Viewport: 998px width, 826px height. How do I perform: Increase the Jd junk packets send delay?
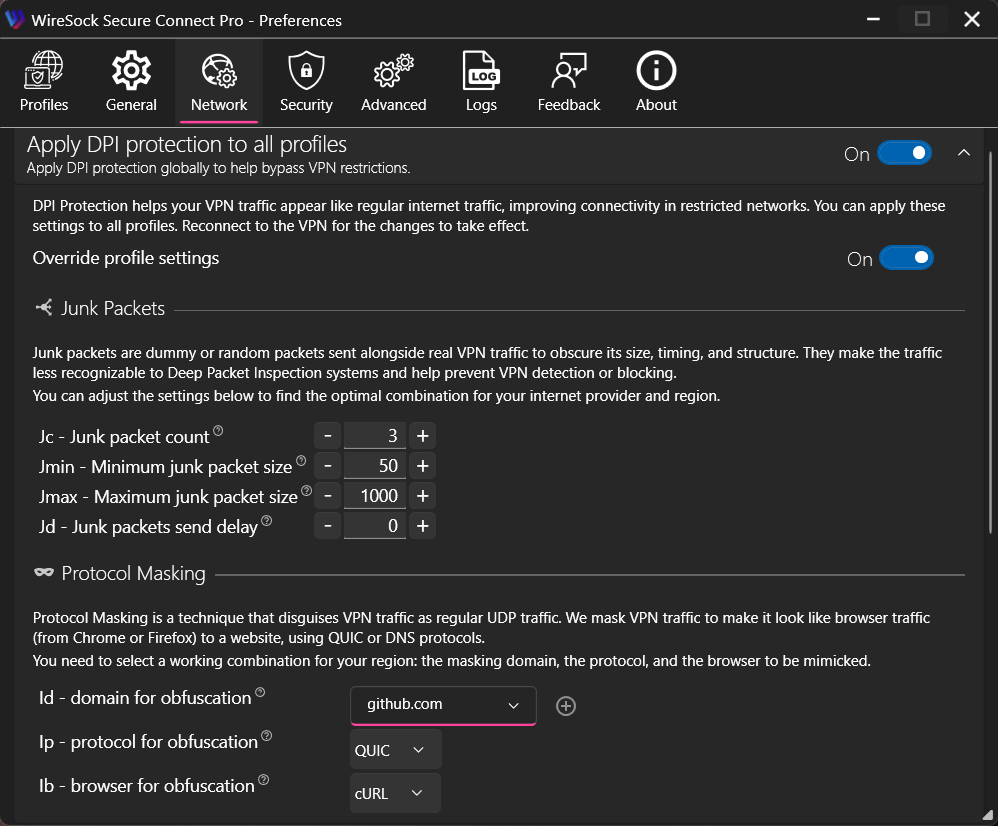[x=422, y=526]
